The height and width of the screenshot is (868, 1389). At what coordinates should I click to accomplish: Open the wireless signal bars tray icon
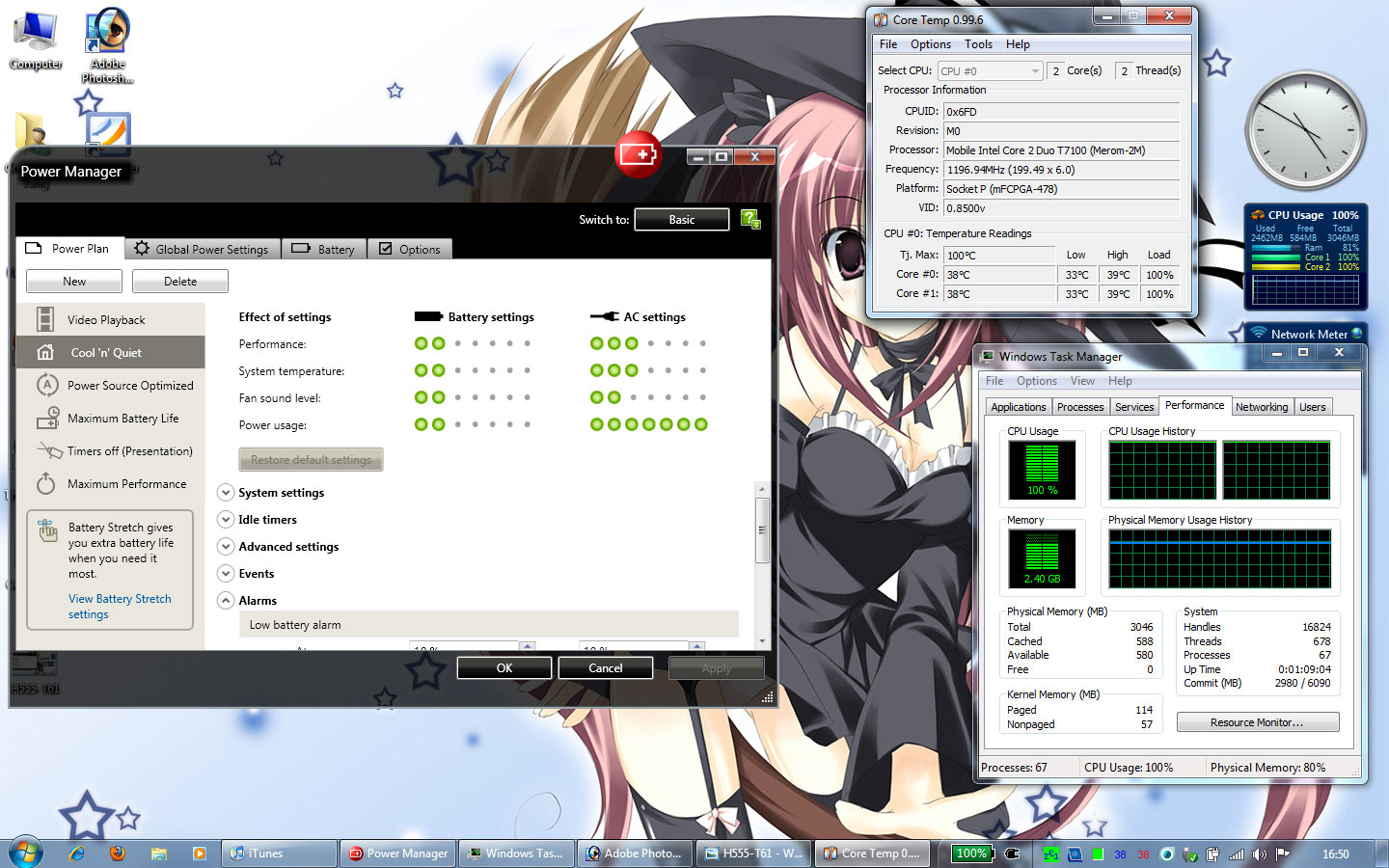click(1237, 854)
